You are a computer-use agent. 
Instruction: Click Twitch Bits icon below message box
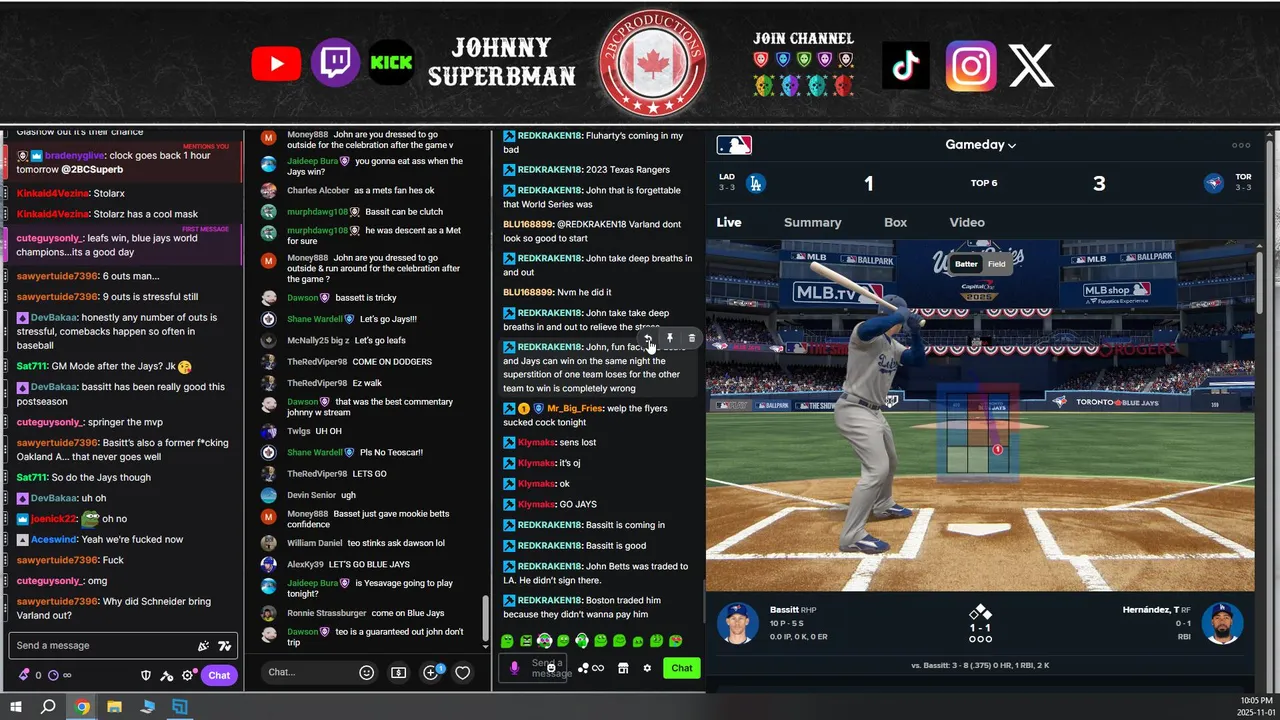(x=24, y=675)
